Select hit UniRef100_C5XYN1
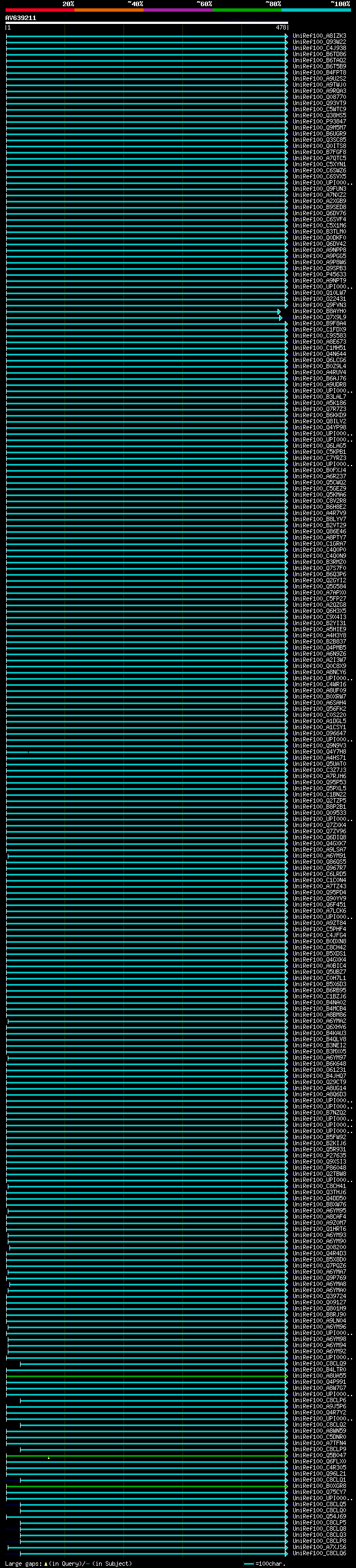Image resolution: width=356 pixels, height=1568 pixels. pyautogui.click(x=319, y=164)
